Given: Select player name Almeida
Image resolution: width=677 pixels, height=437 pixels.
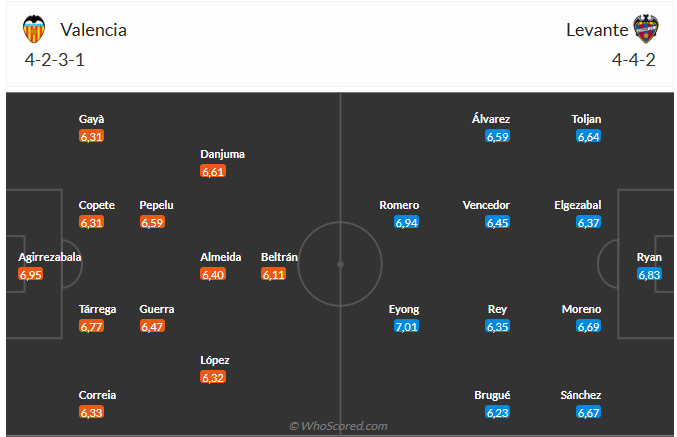Looking at the screenshot, I should (x=221, y=257).
